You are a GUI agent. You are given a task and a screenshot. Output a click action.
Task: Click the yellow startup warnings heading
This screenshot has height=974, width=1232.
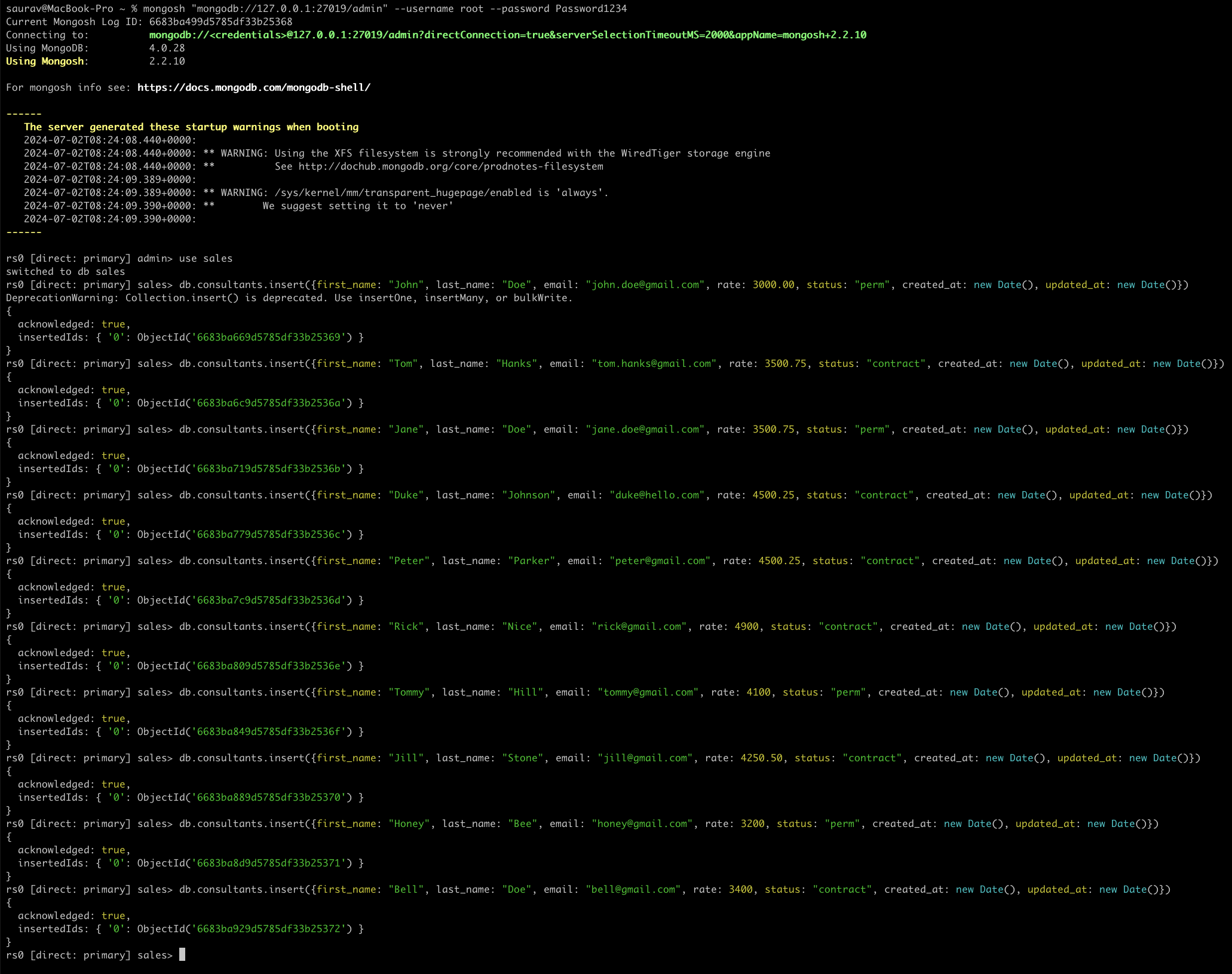pos(191,127)
